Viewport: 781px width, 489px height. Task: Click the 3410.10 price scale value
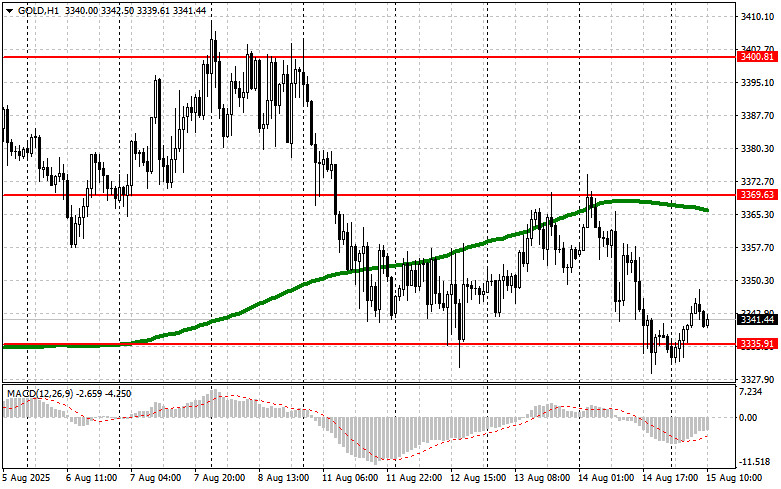pyautogui.click(x=758, y=16)
